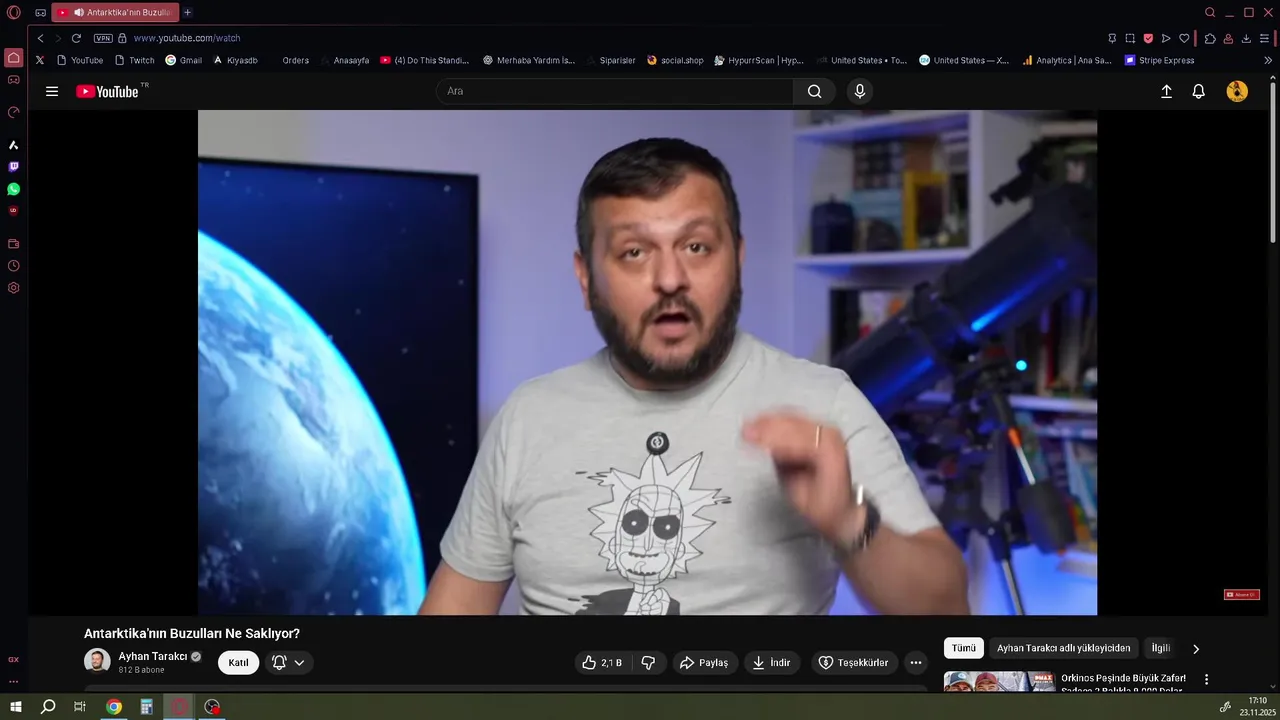Image resolution: width=1280 pixels, height=720 pixels.
Task: Click the address bar URL
Action: click(x=187, y=38)
